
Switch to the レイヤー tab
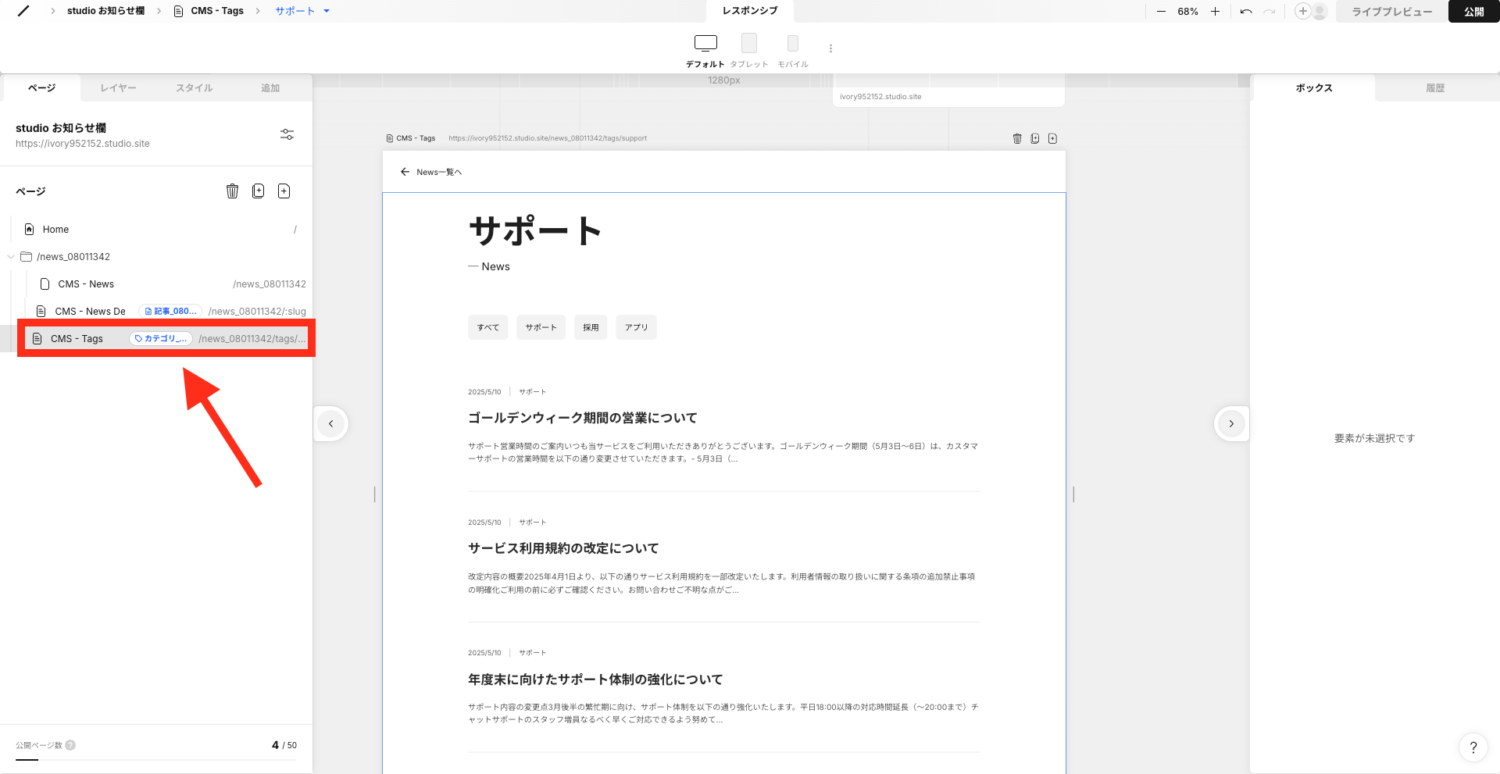coord(117,87)
